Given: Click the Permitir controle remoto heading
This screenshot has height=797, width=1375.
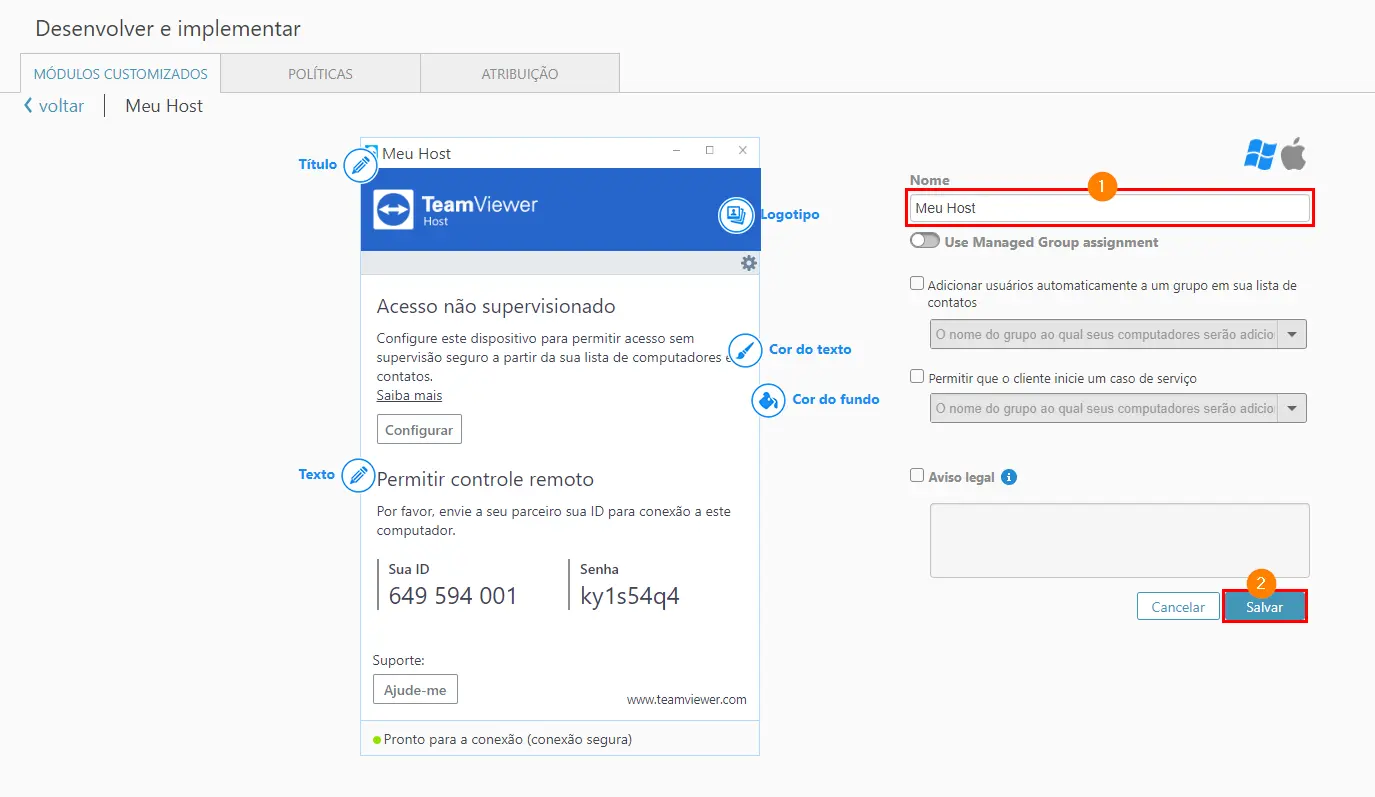Looking at the screenshot, I should pos(485,480).
